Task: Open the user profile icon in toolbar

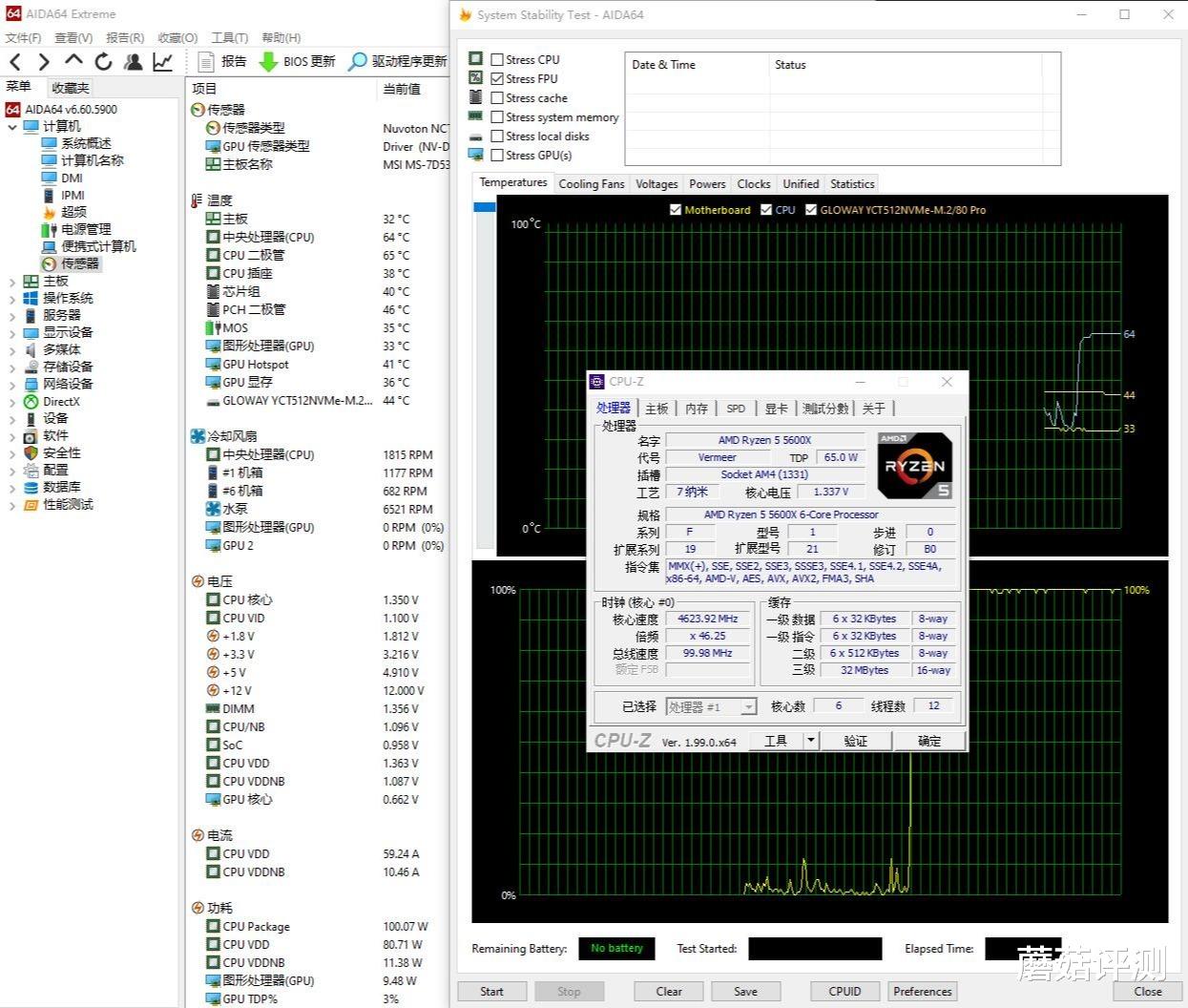Action: pyautogui.click(x=133, y=62)
